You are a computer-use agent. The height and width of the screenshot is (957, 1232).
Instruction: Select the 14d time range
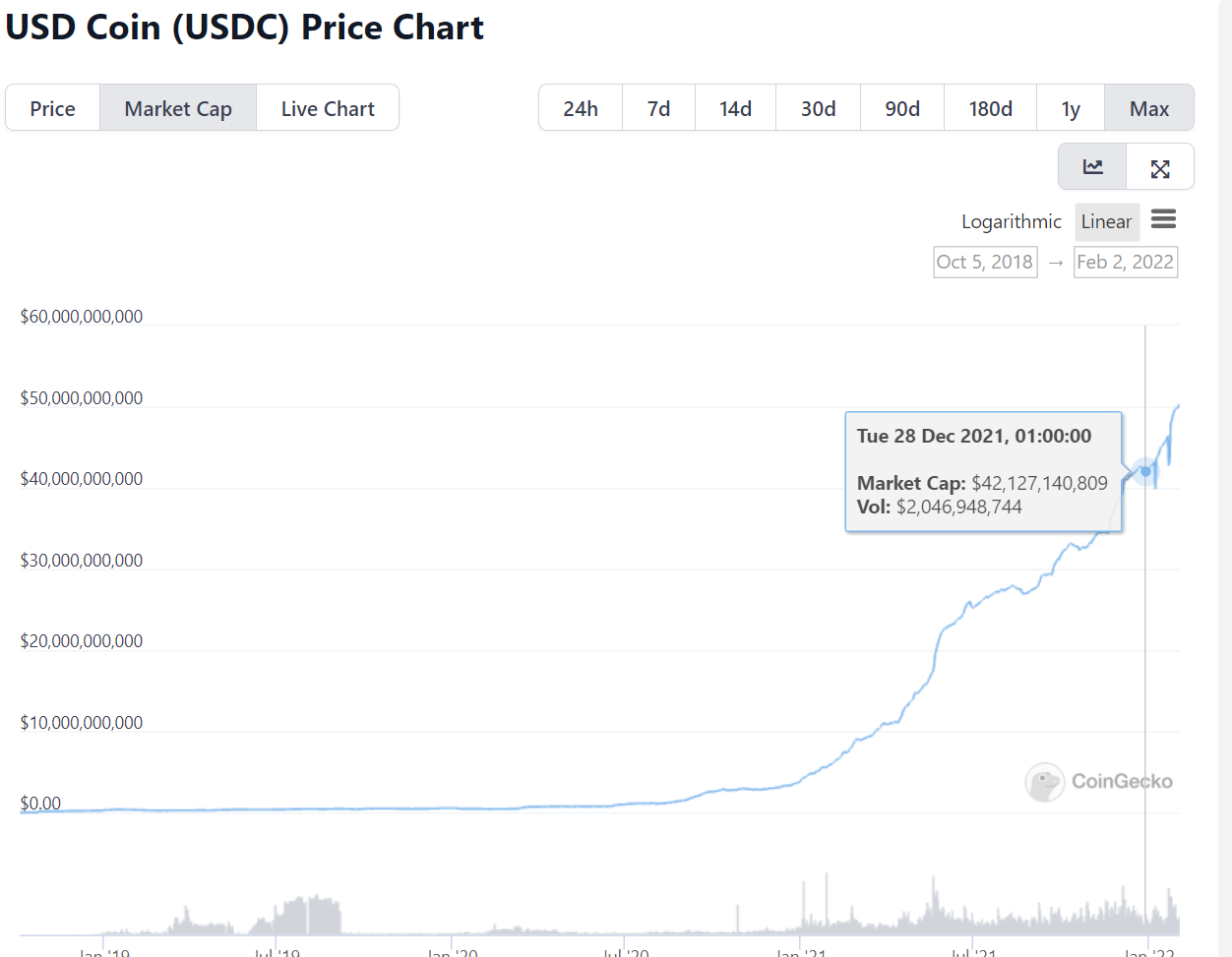(735, 108)
